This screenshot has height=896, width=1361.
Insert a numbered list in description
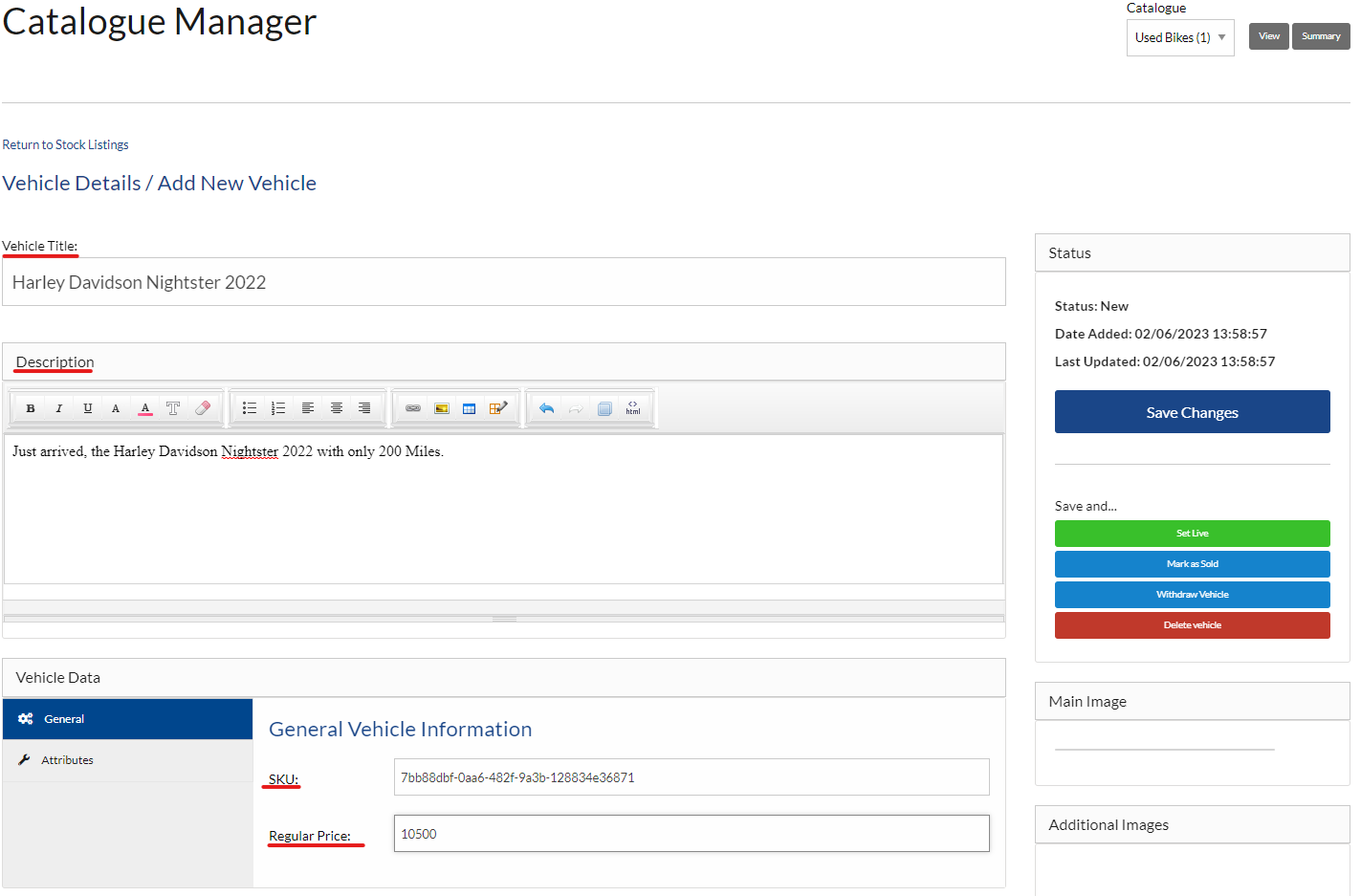tap(278, 408)
